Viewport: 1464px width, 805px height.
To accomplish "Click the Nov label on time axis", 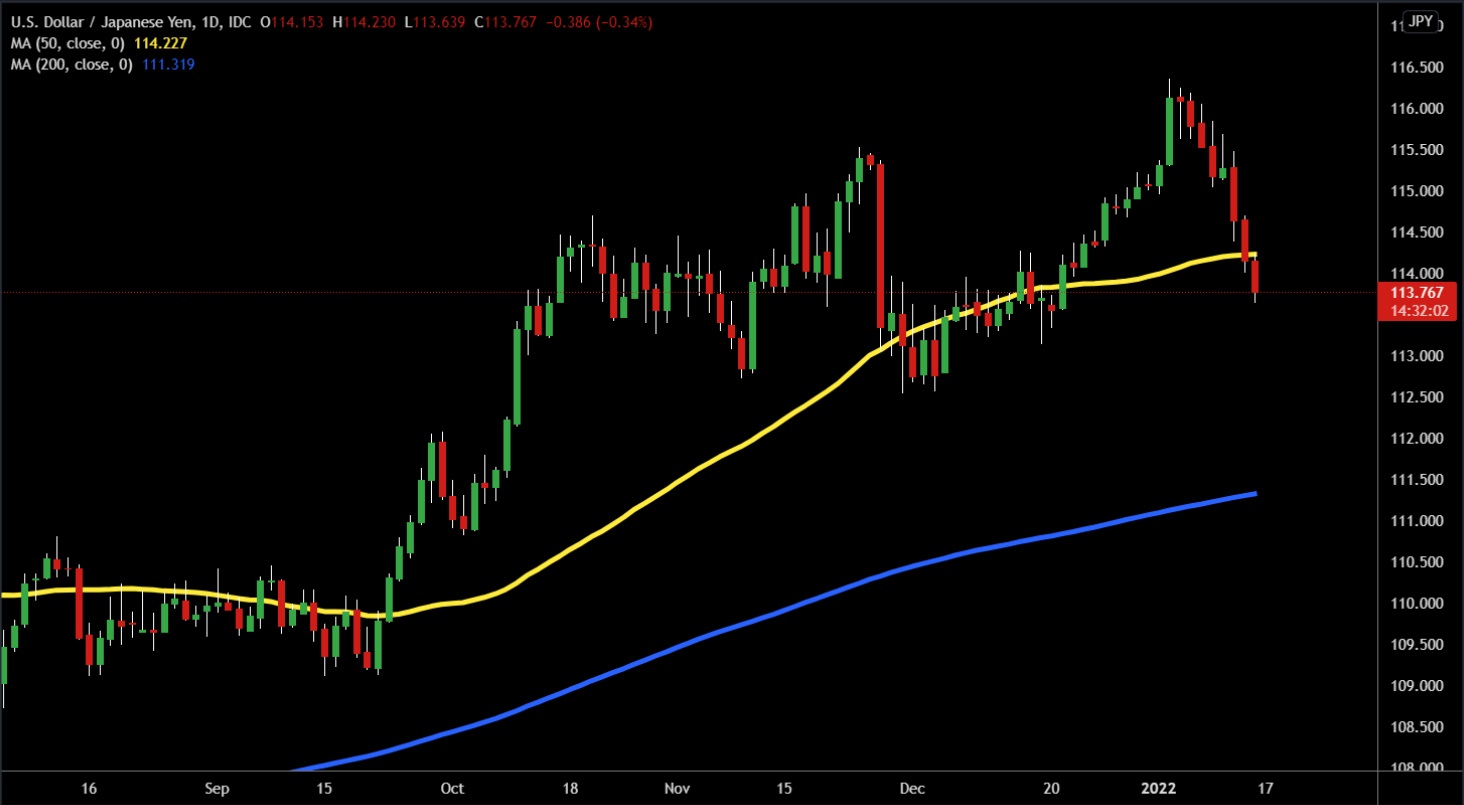I will tap(678, 789).
